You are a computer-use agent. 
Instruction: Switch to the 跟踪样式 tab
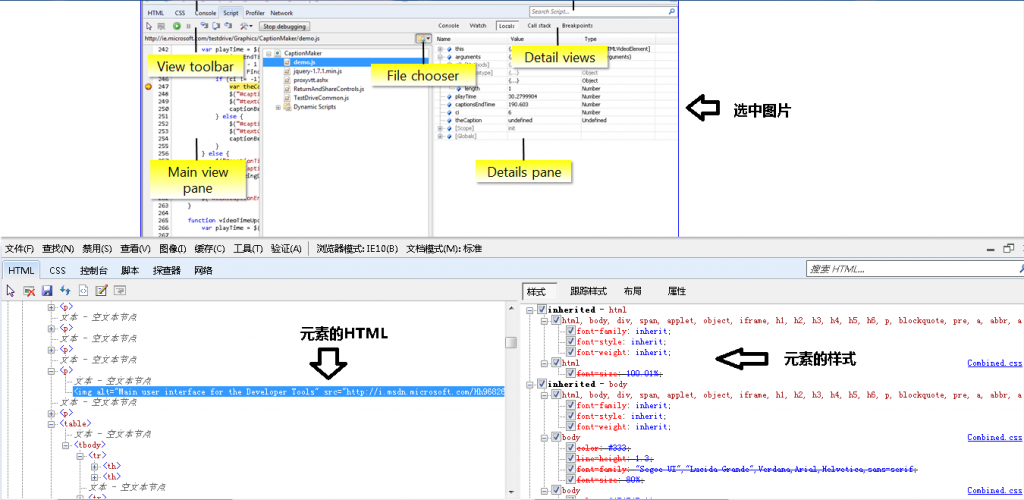588,291
